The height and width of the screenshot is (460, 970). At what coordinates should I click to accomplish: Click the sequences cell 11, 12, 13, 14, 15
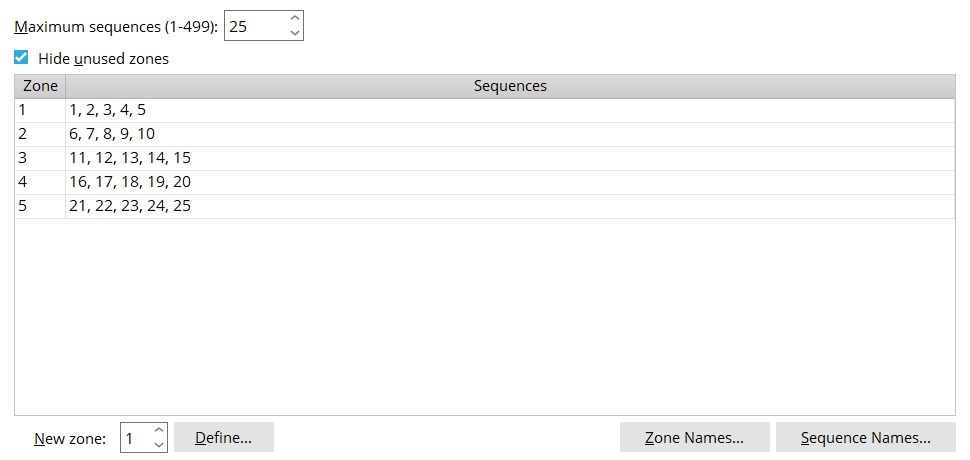click(510, 158)
